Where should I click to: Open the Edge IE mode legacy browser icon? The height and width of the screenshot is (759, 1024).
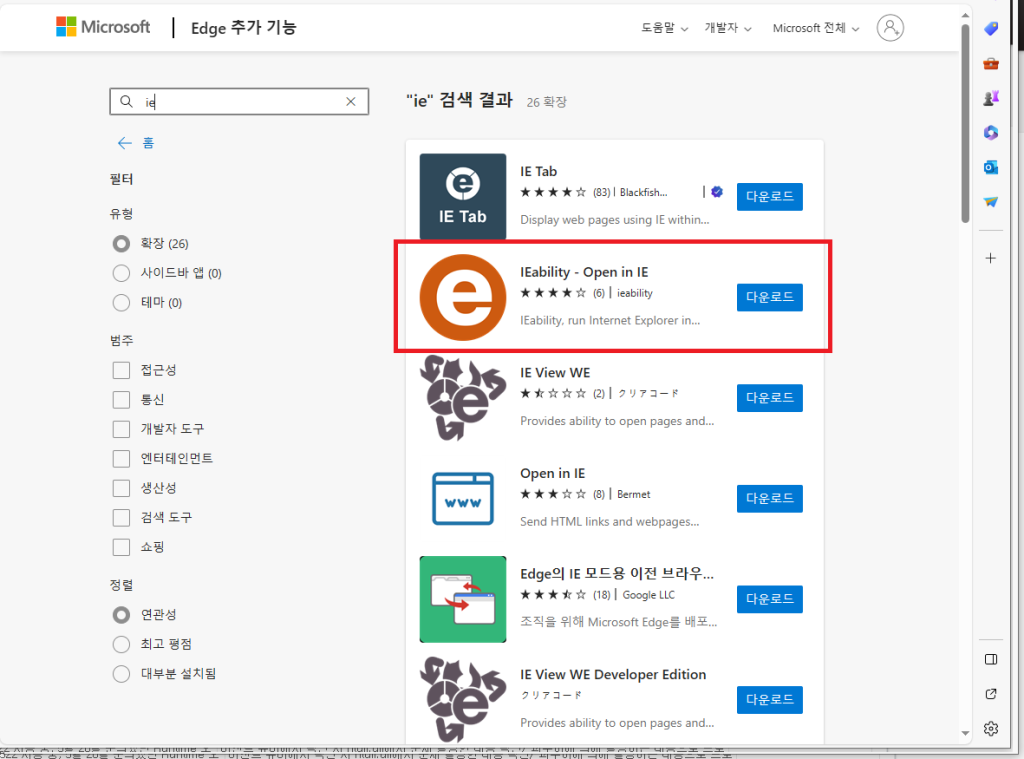(x=462, y=599)
